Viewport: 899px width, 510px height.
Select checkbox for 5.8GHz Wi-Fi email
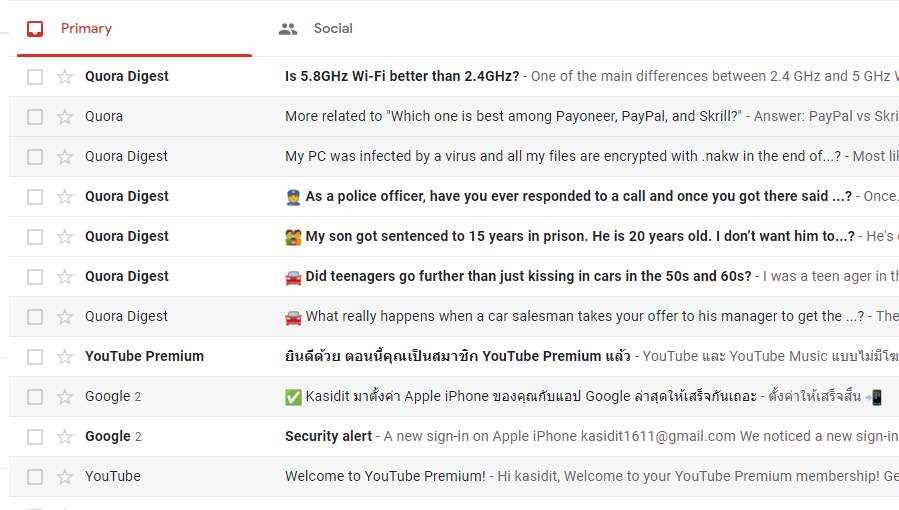tap(35, 77)
